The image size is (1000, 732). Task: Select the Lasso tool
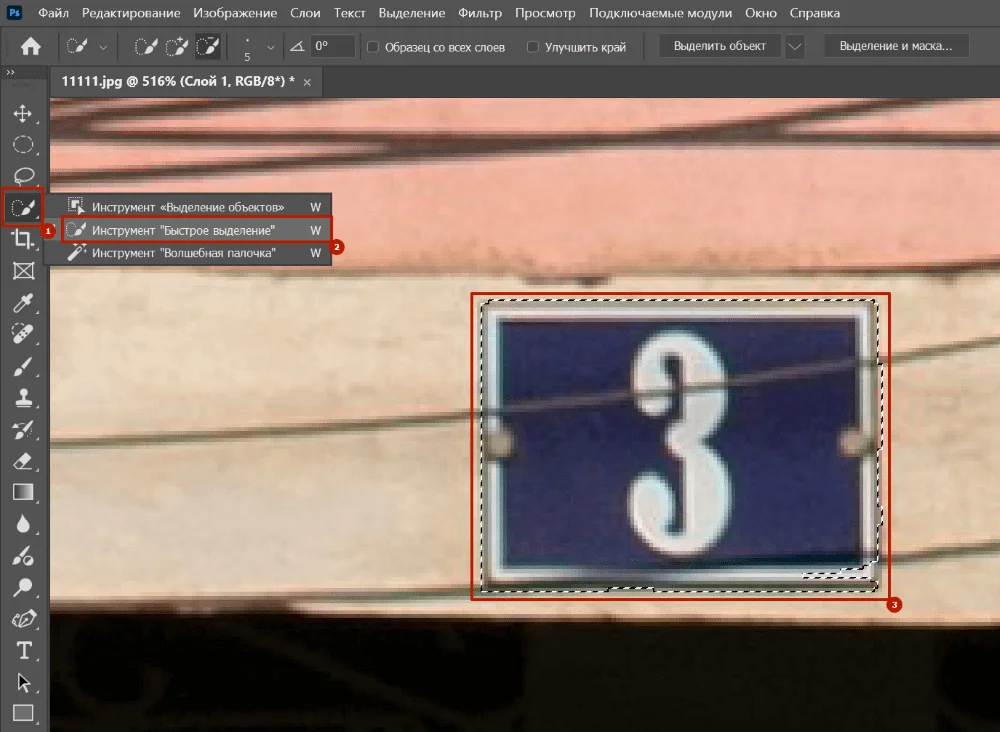point(22,176)
